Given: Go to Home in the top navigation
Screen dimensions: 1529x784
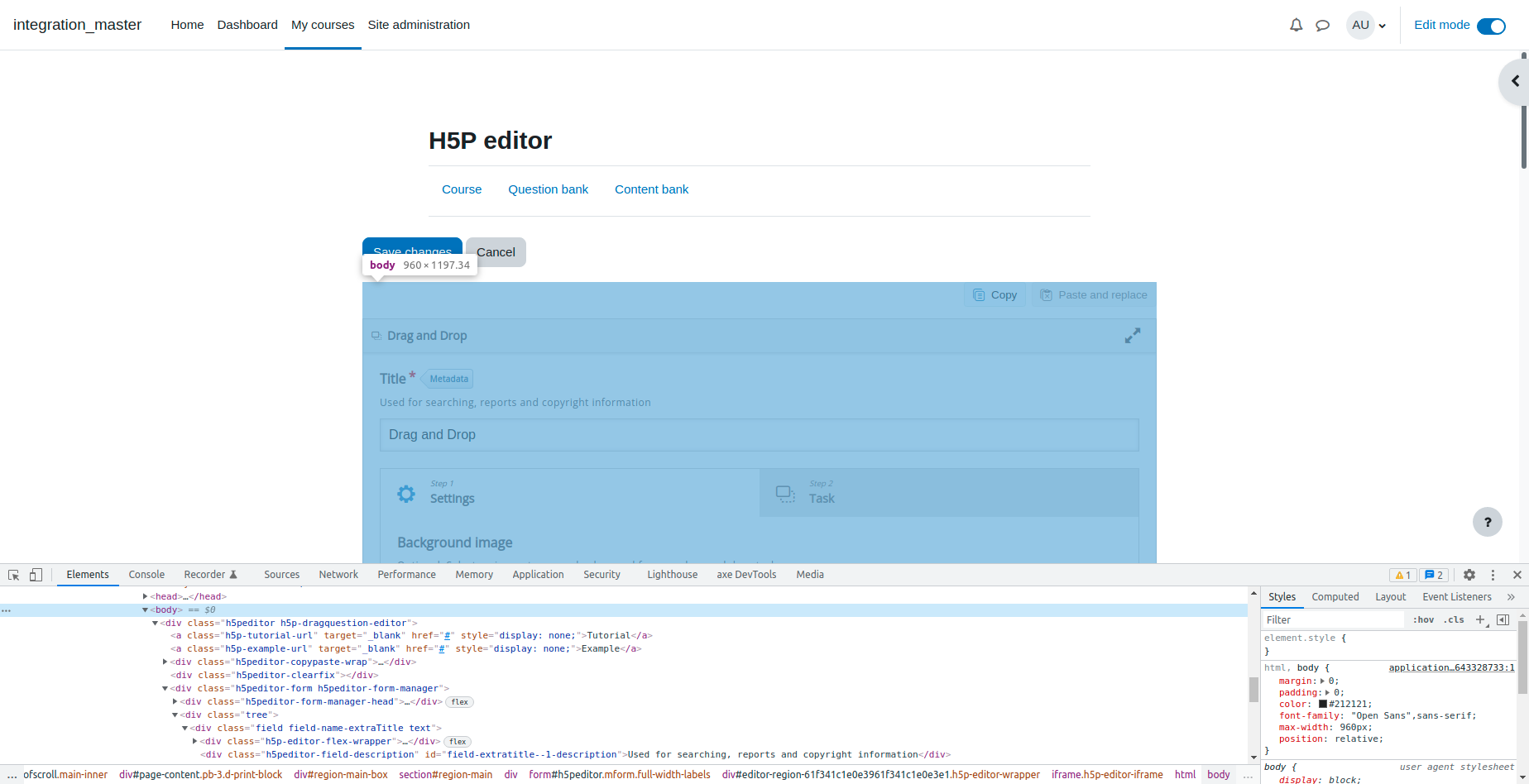Looking at the screenshot, I should (x=187, y=25).
